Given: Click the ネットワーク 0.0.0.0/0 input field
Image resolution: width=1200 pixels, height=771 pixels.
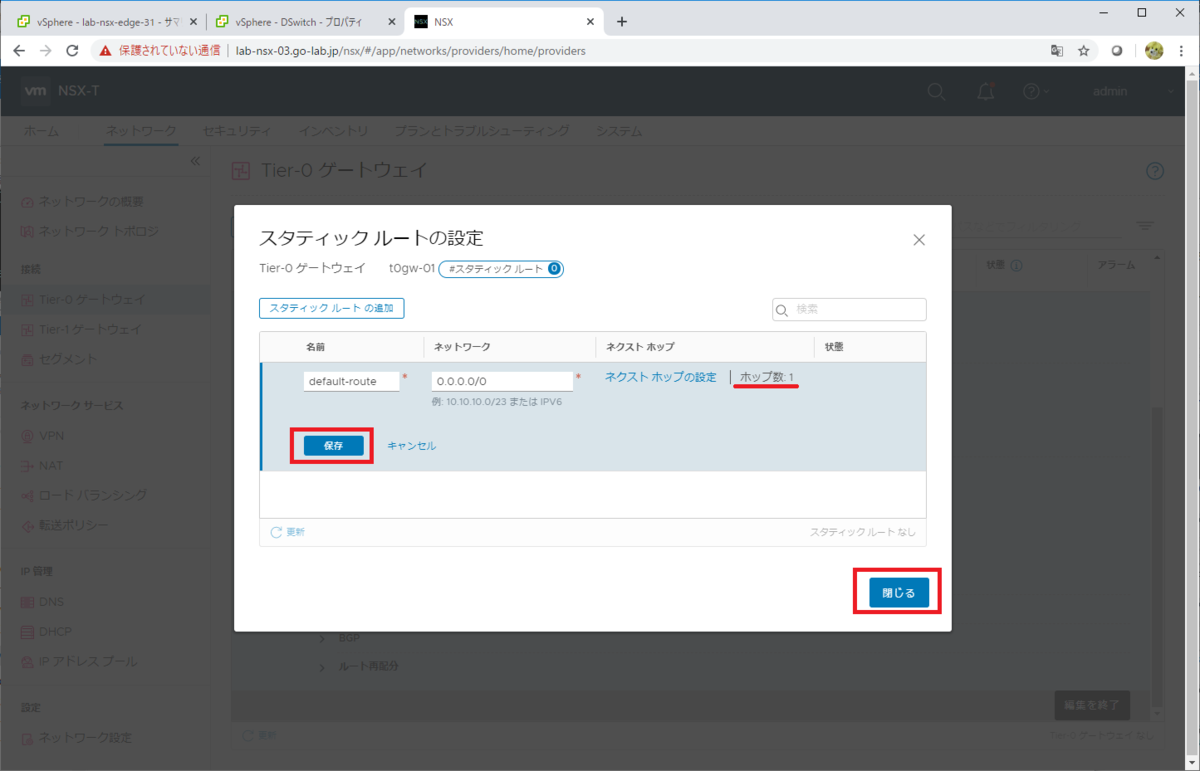Looking at the screenshot, I should coord(502,381).
